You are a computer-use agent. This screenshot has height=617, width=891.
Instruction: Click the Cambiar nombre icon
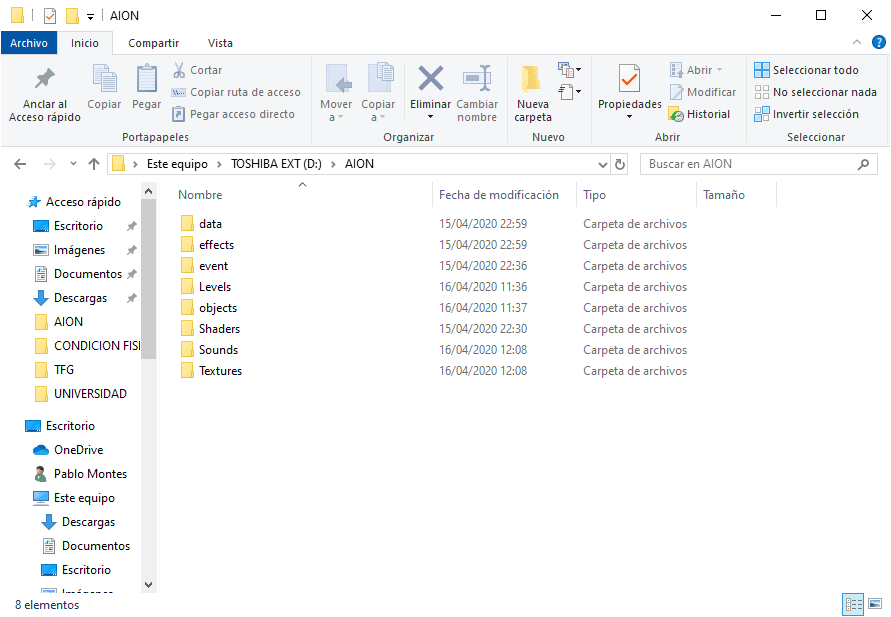(477, 80)
